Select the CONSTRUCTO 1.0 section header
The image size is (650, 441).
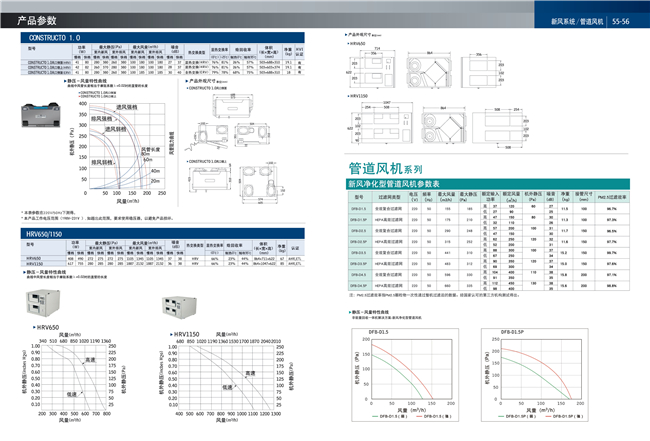[x=53, y=35]
